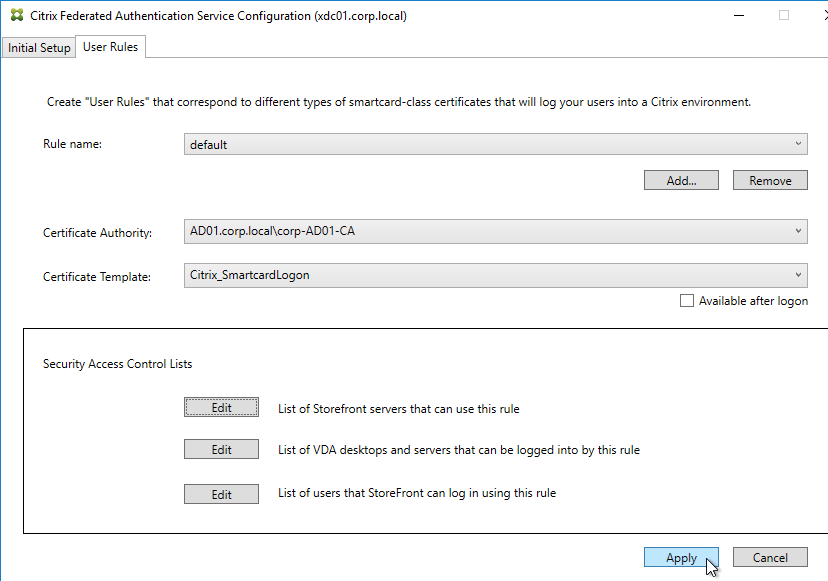
Task: Expand the Rule name dropdown arrow
Action: coord(798,144)
